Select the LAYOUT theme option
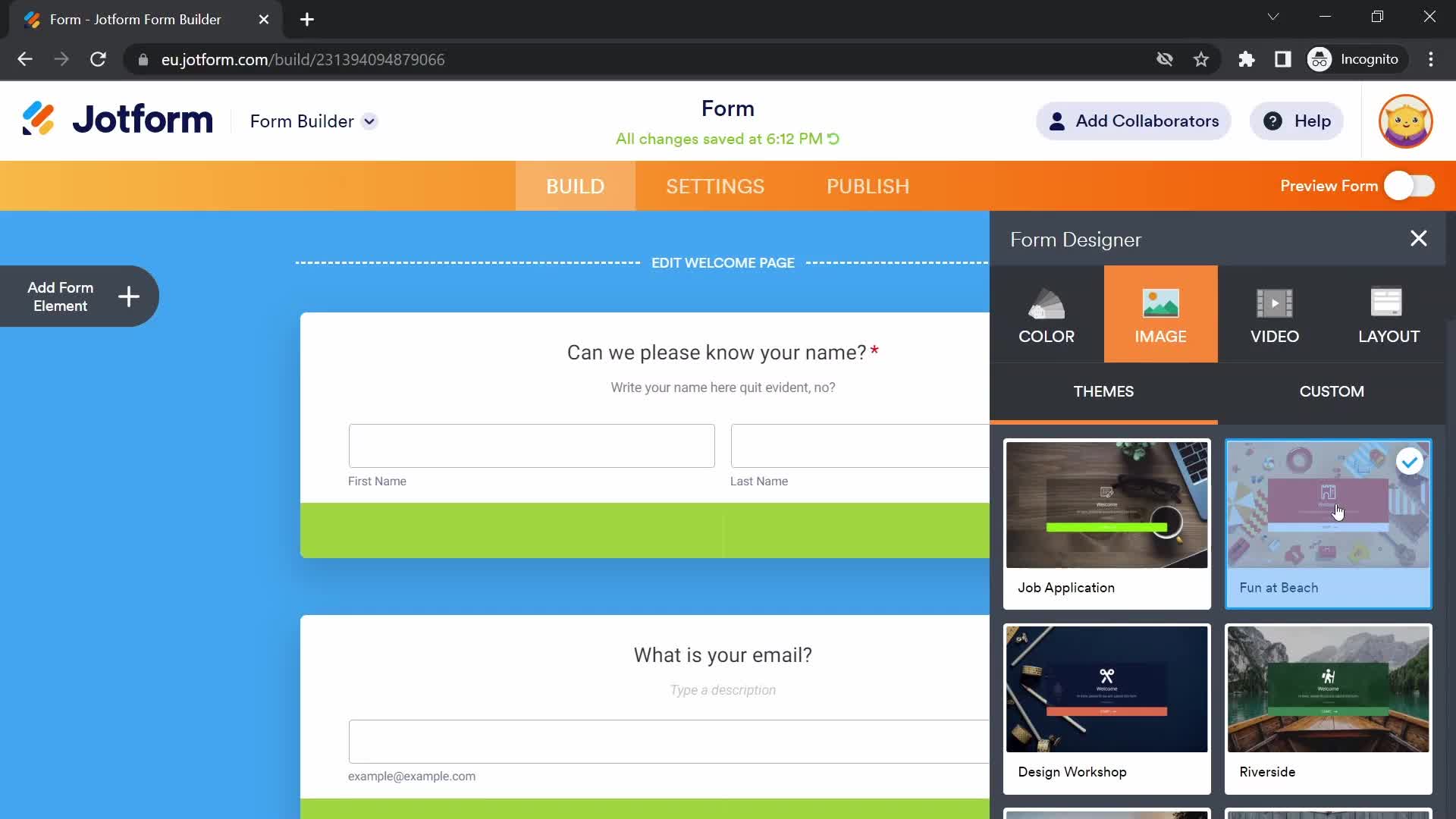Image resolution: width=1456 pixels, height=819 pixels. pos(1389,313)
